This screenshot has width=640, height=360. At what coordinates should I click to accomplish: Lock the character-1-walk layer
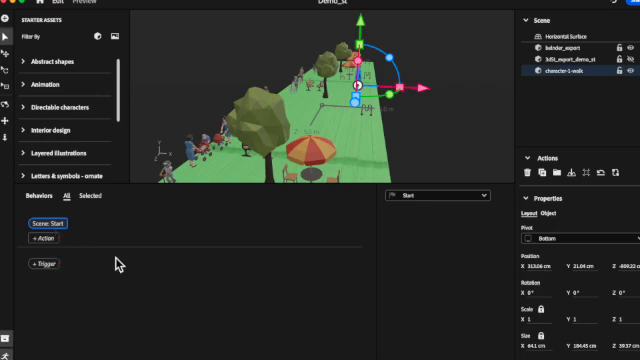619,71
